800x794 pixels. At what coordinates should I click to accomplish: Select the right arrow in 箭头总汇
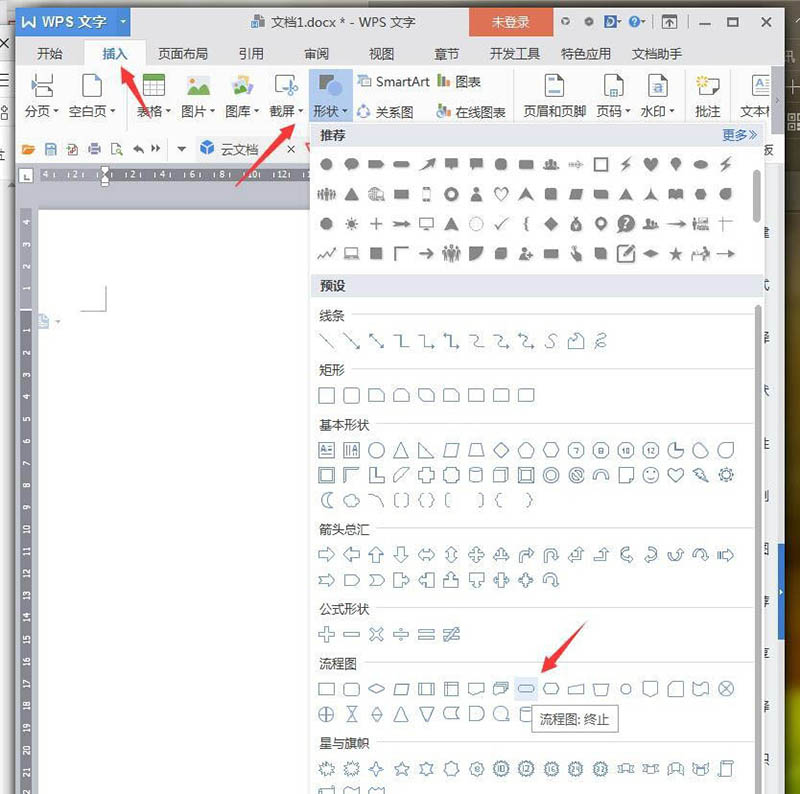tap(327, 555)
